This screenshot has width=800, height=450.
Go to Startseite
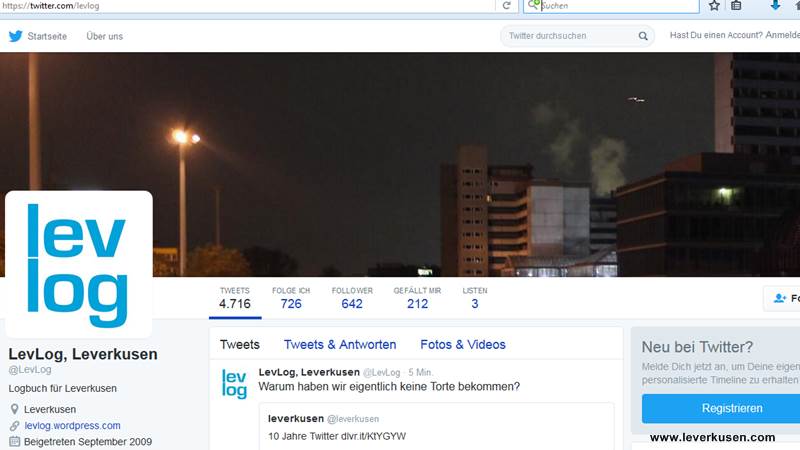(47, 36)
